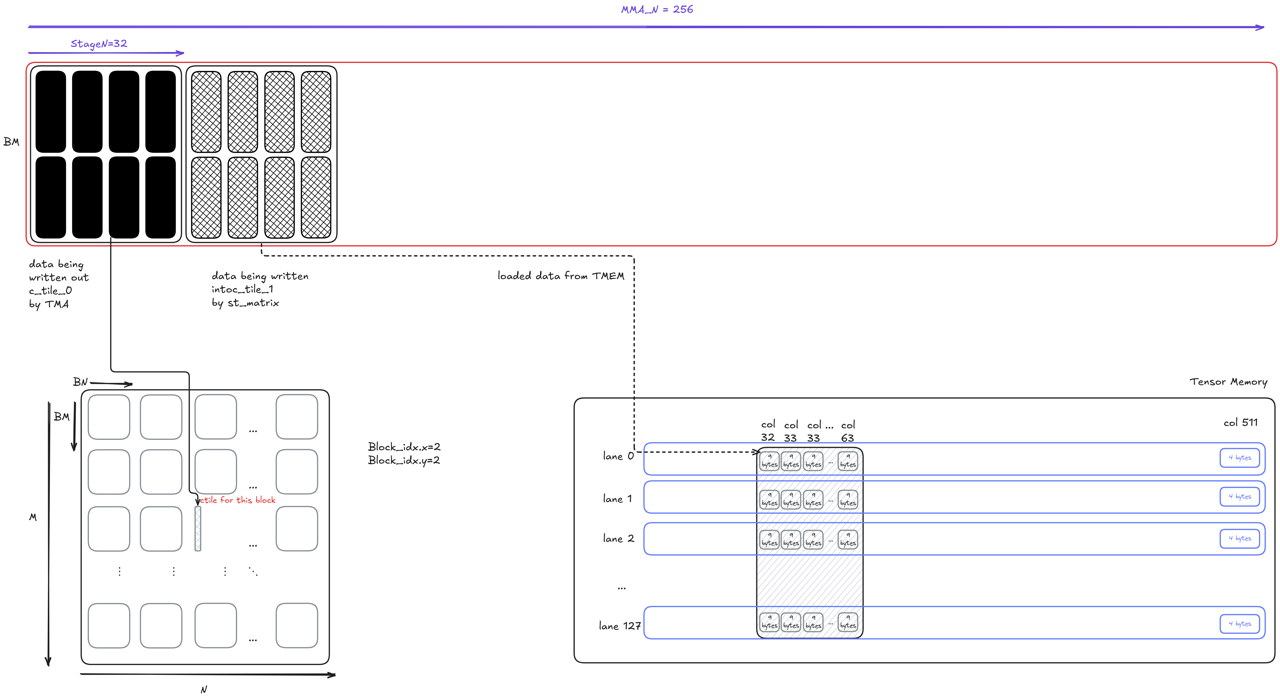Screen dimensions: 1280x700
Task: Select the first crosshatched tile in c_tile_1
Action: (206, 111)
